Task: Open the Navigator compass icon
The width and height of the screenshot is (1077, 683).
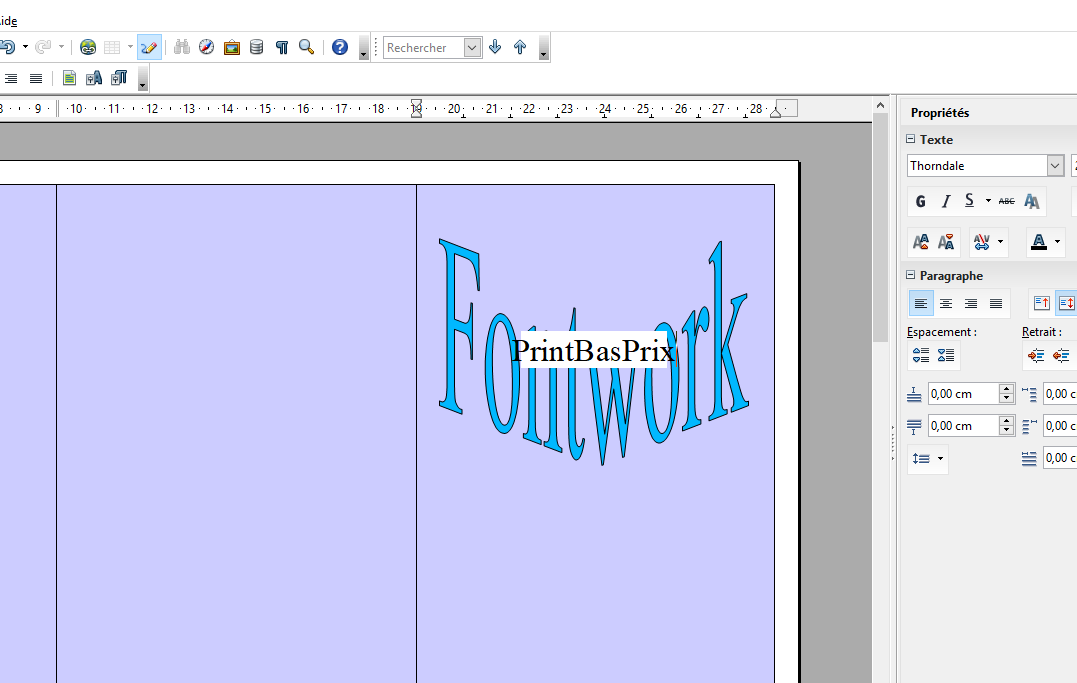Action: [x=206, y=47]
